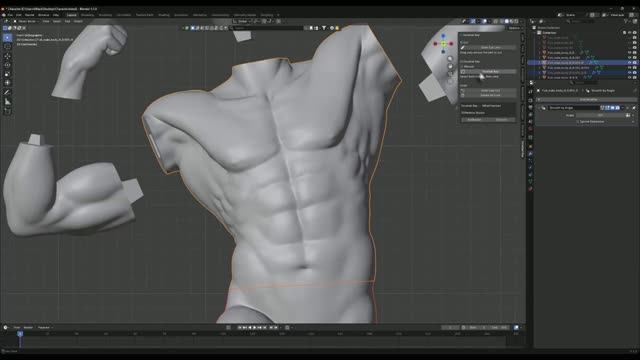This screenshot has height=360, width=640.
Task: Click the Smooth by Angle modifier name field
Action: point(573,108)
